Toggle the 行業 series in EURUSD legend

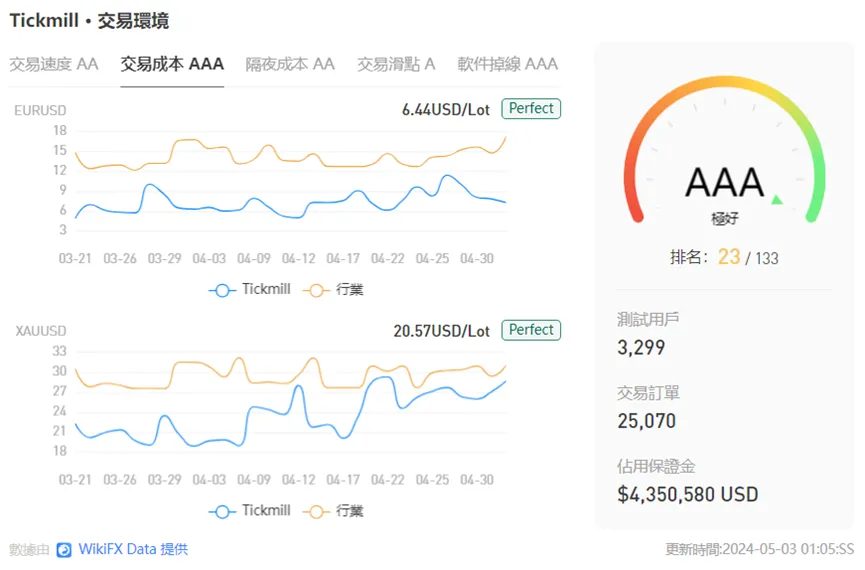(x=333, y=289)
